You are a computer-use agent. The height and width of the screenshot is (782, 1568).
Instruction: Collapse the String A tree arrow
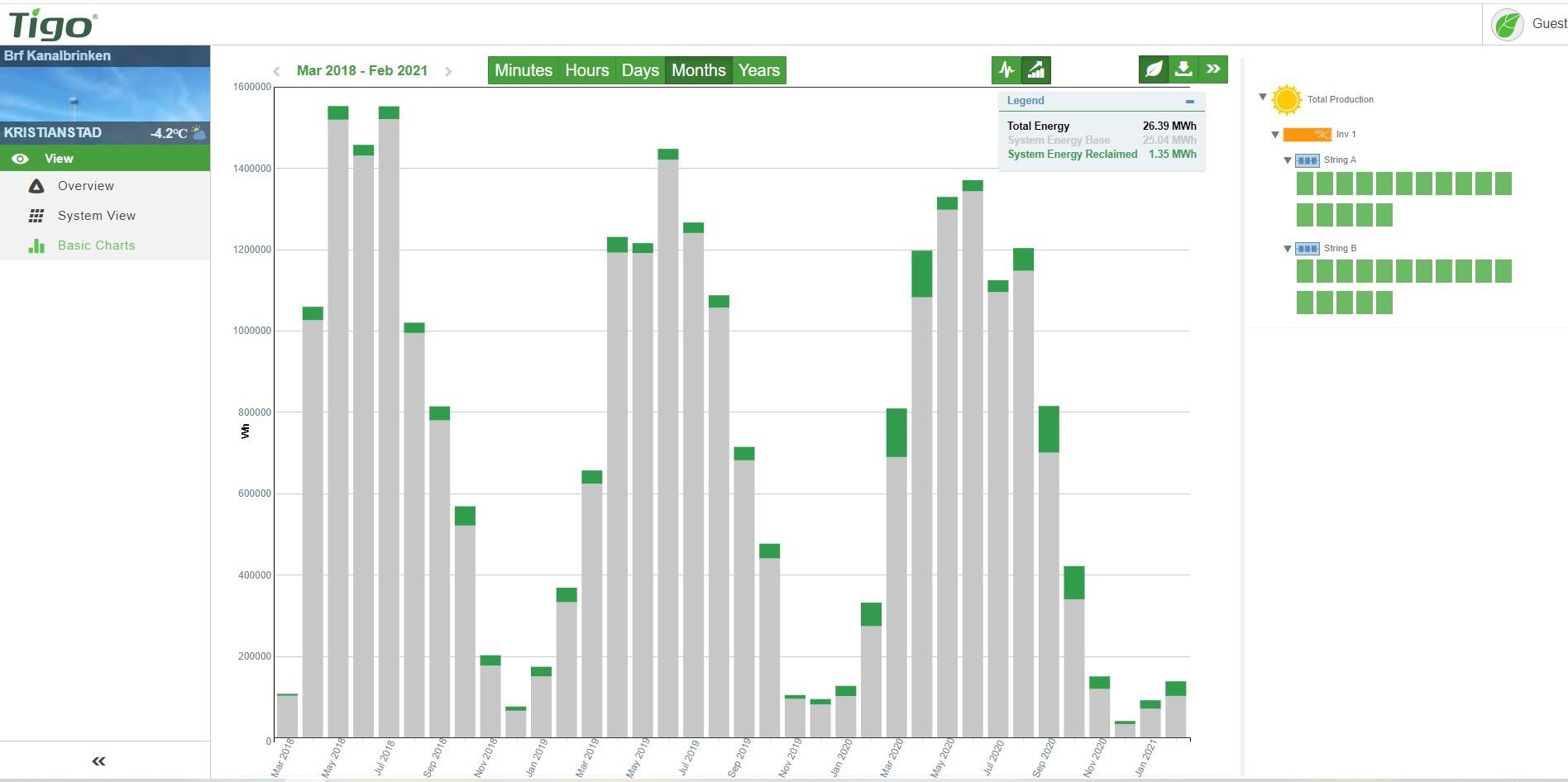coord(1288,160)
